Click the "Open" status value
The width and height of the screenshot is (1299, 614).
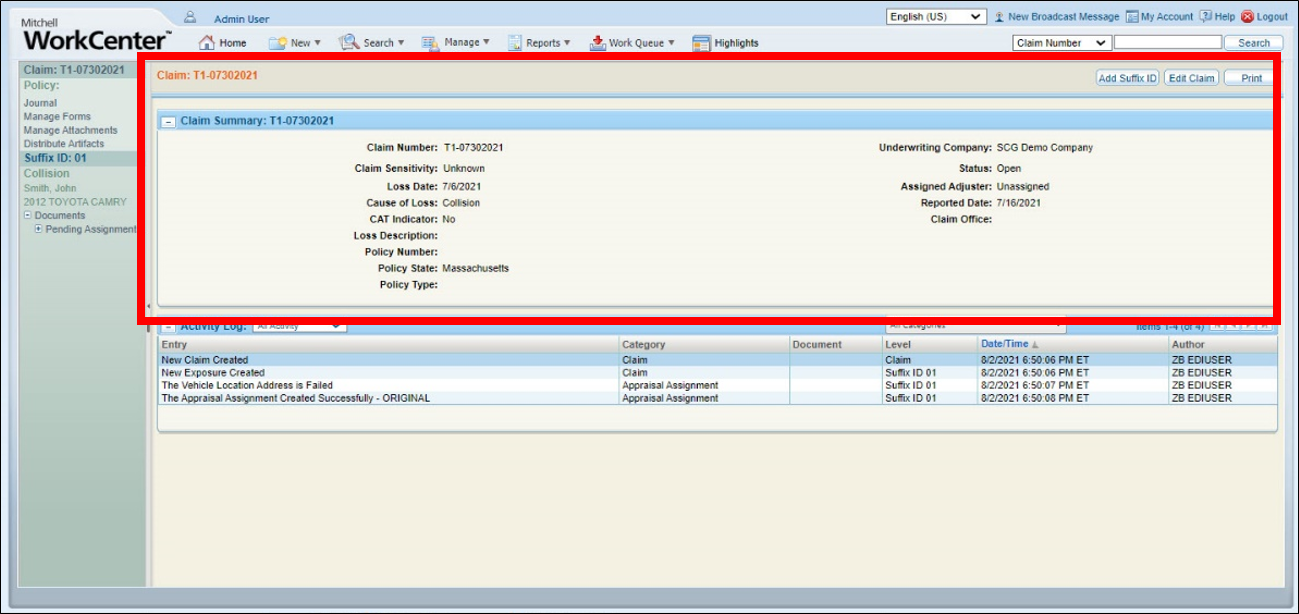[x=1009, y=169]
